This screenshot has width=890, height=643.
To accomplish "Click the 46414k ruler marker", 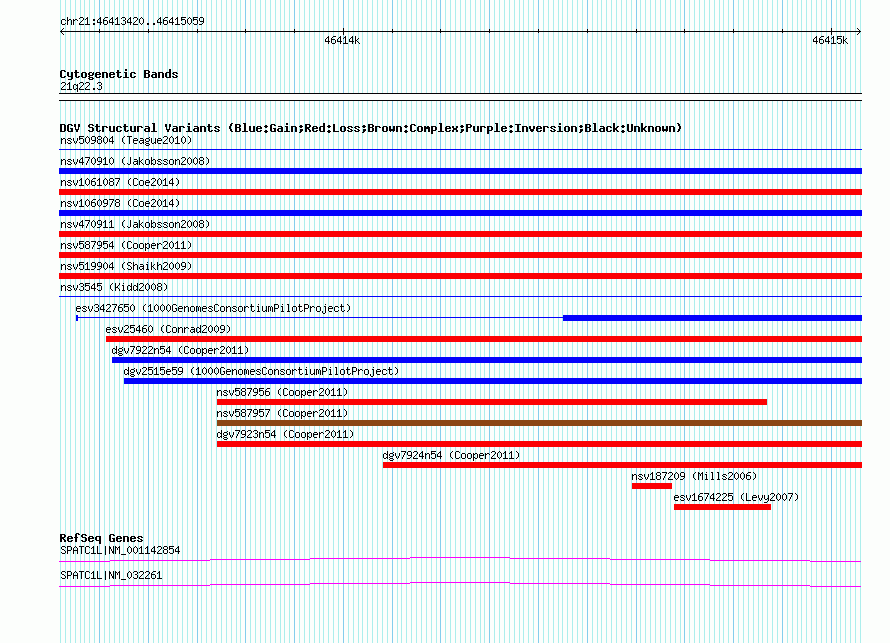I will 342,40.
